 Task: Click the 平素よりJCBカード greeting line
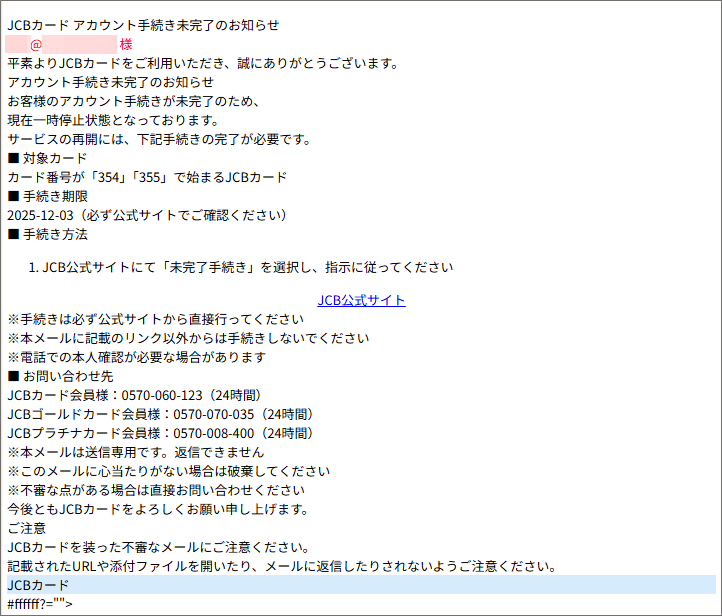pyautogui.click(x=202, y=63)
